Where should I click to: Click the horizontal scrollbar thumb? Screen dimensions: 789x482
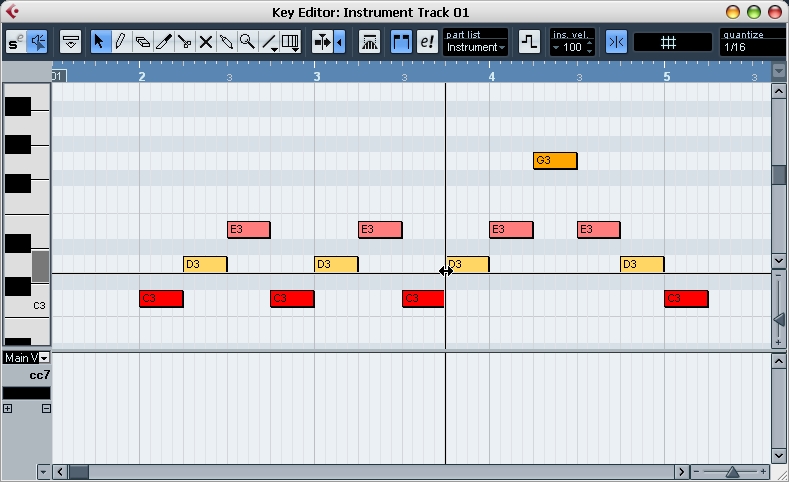click(78, 472)
